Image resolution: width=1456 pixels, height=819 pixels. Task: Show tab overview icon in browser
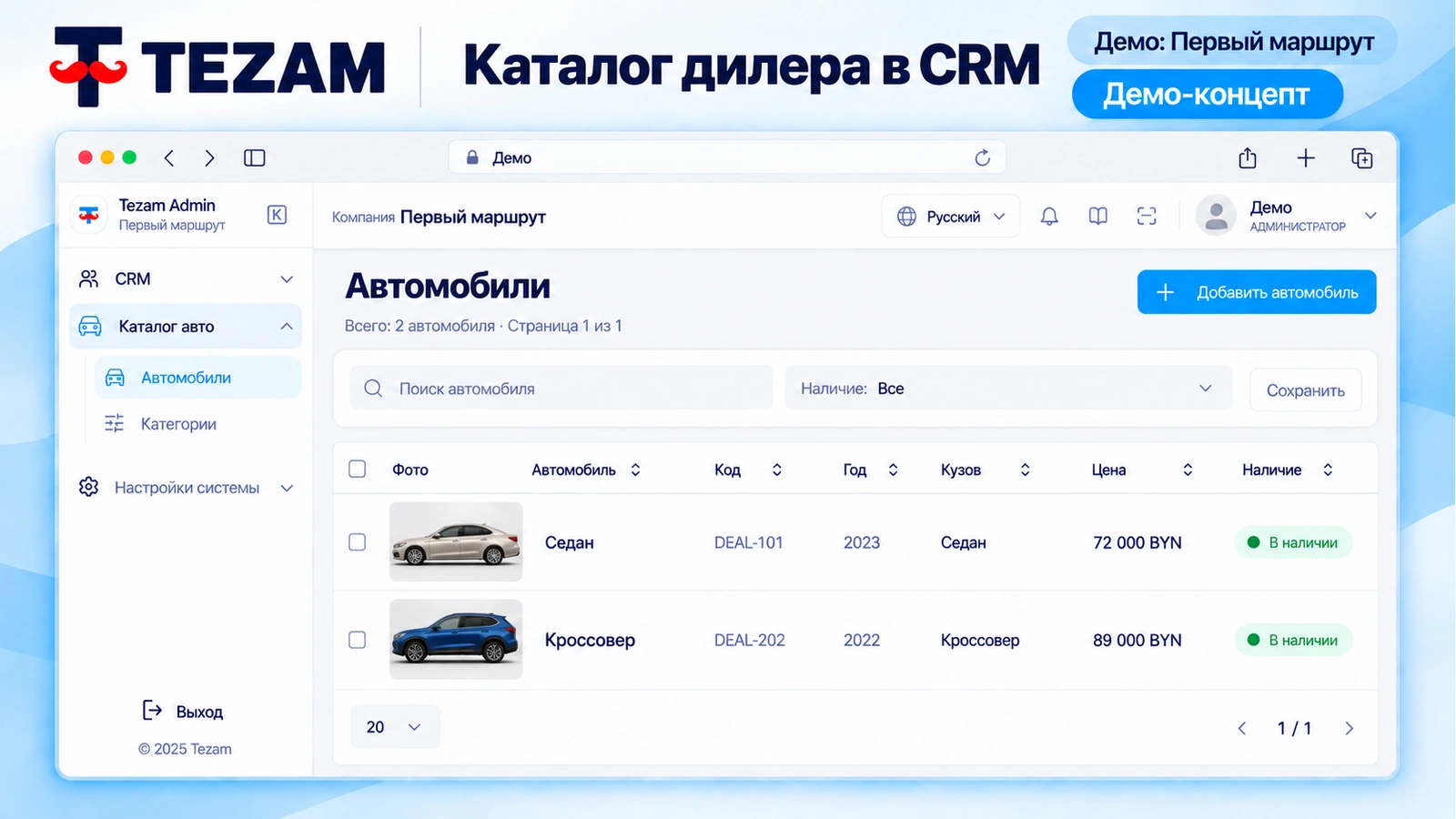pyautogui.click(x=1362, y=158)
